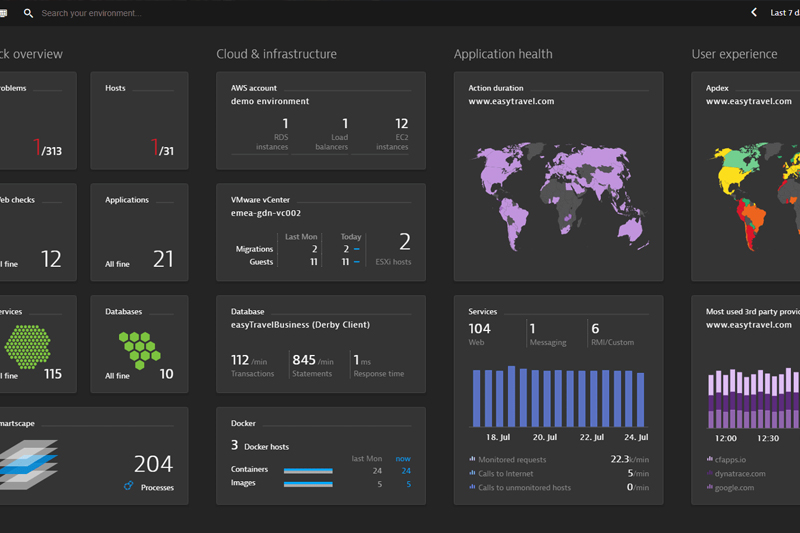Click chart icon beside Calls to Internet

click(472, 473)
